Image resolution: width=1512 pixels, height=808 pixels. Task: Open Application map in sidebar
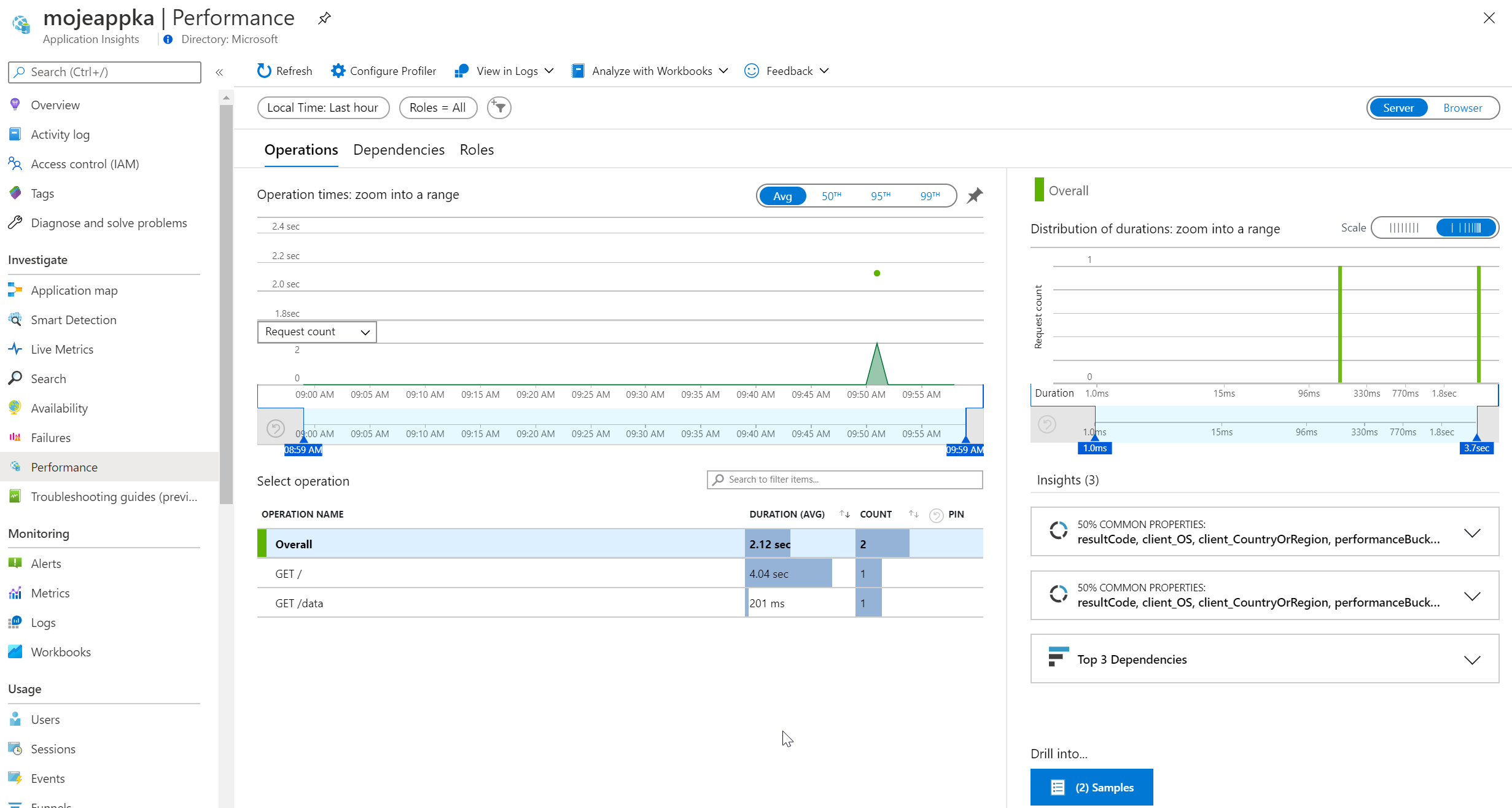pyautogui.click(x=74, y=290)
